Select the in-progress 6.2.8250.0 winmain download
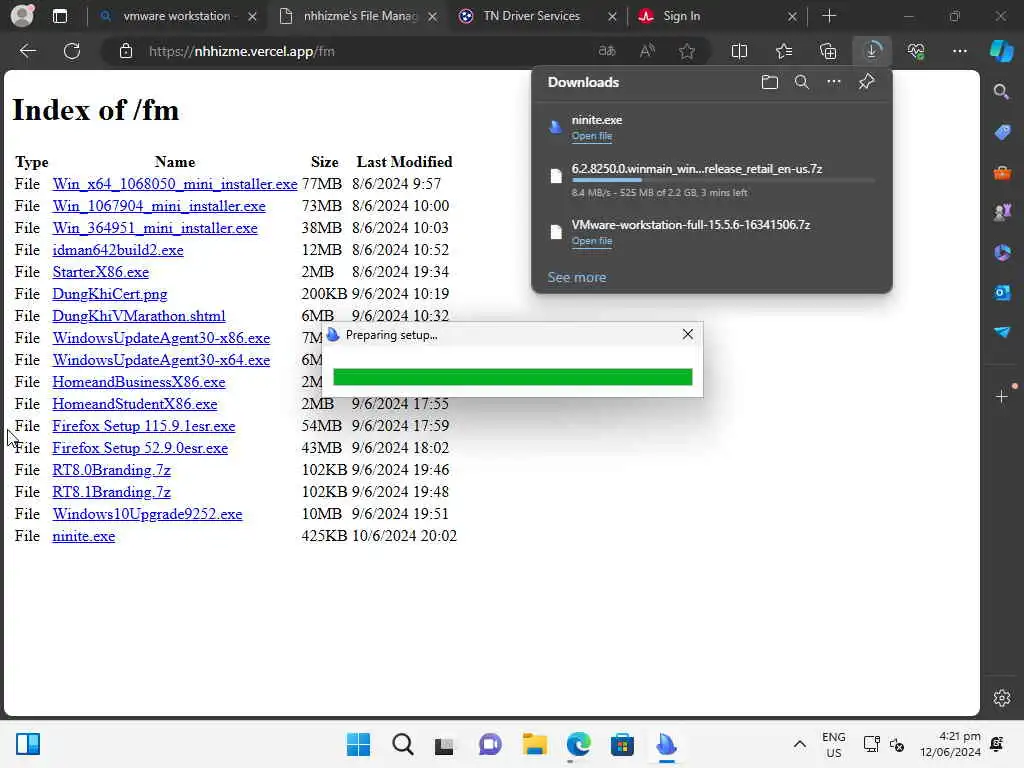Image resolution: width=1024 pixels, height=768 pixels. pyautogui.click(x=712, y=180)
